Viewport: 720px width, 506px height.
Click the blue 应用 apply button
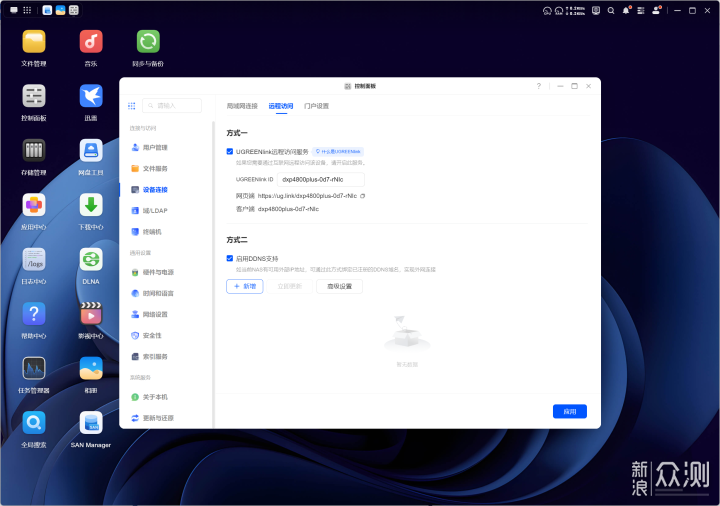[570, 411]
